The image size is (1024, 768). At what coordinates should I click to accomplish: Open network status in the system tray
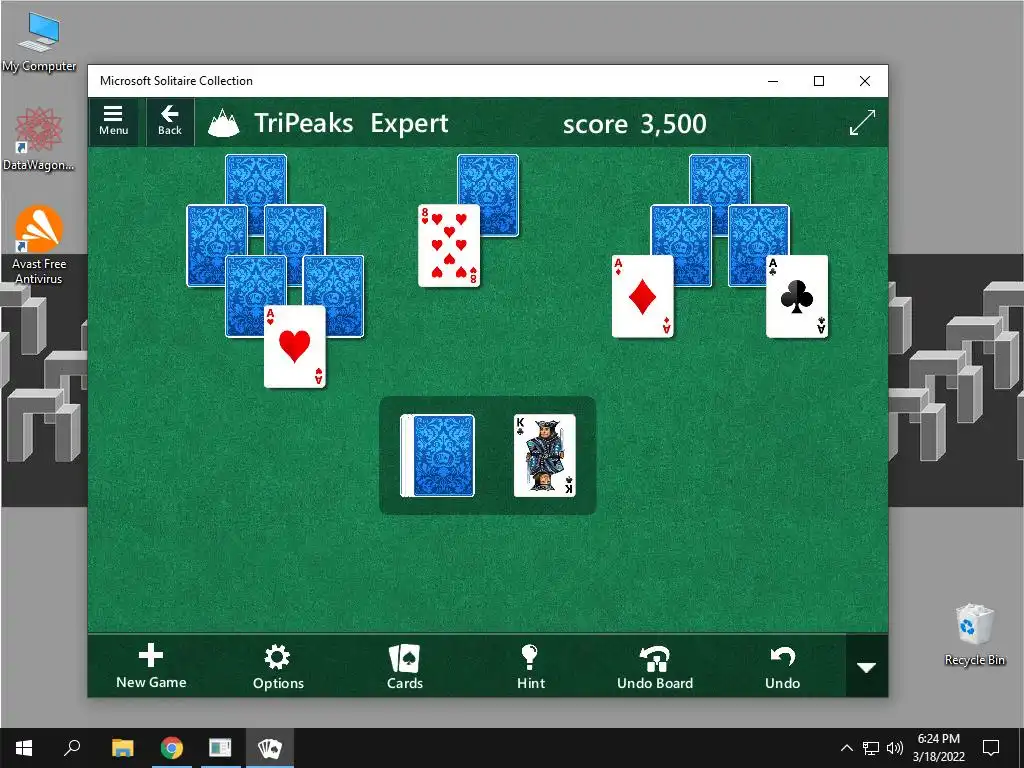point(871,748)
